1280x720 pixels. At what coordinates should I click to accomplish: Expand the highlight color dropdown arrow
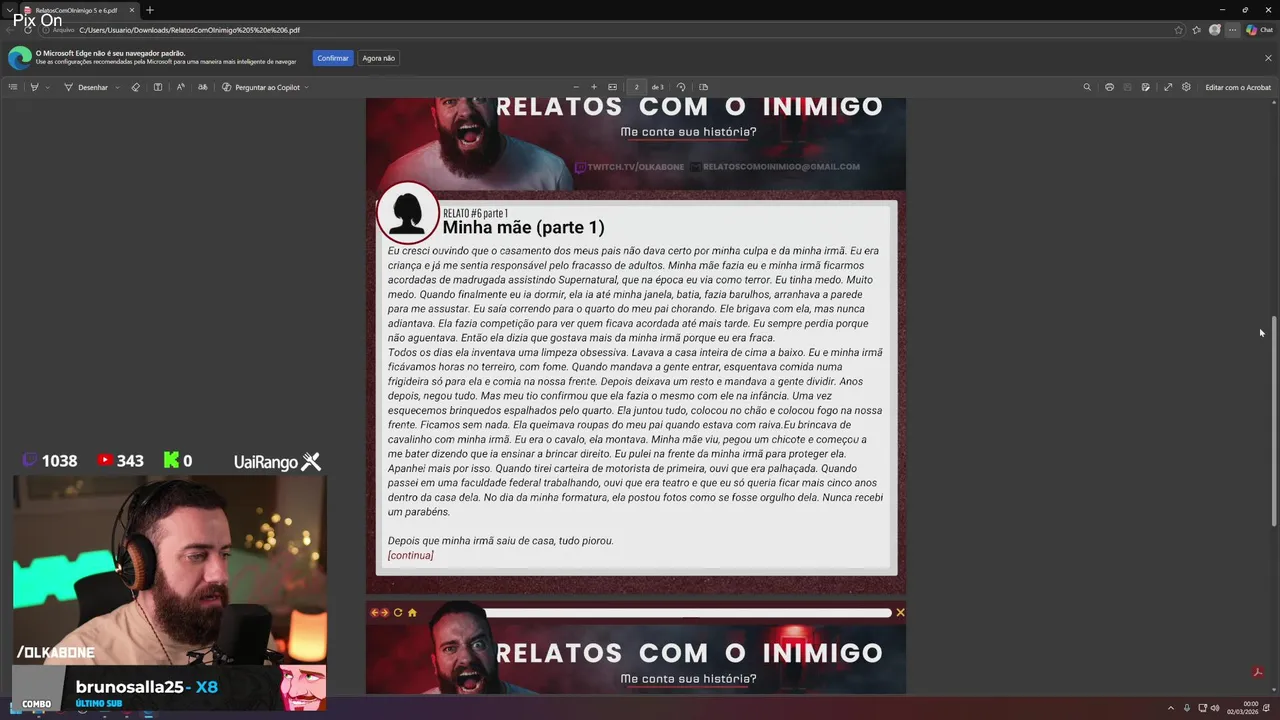point(47,87)
